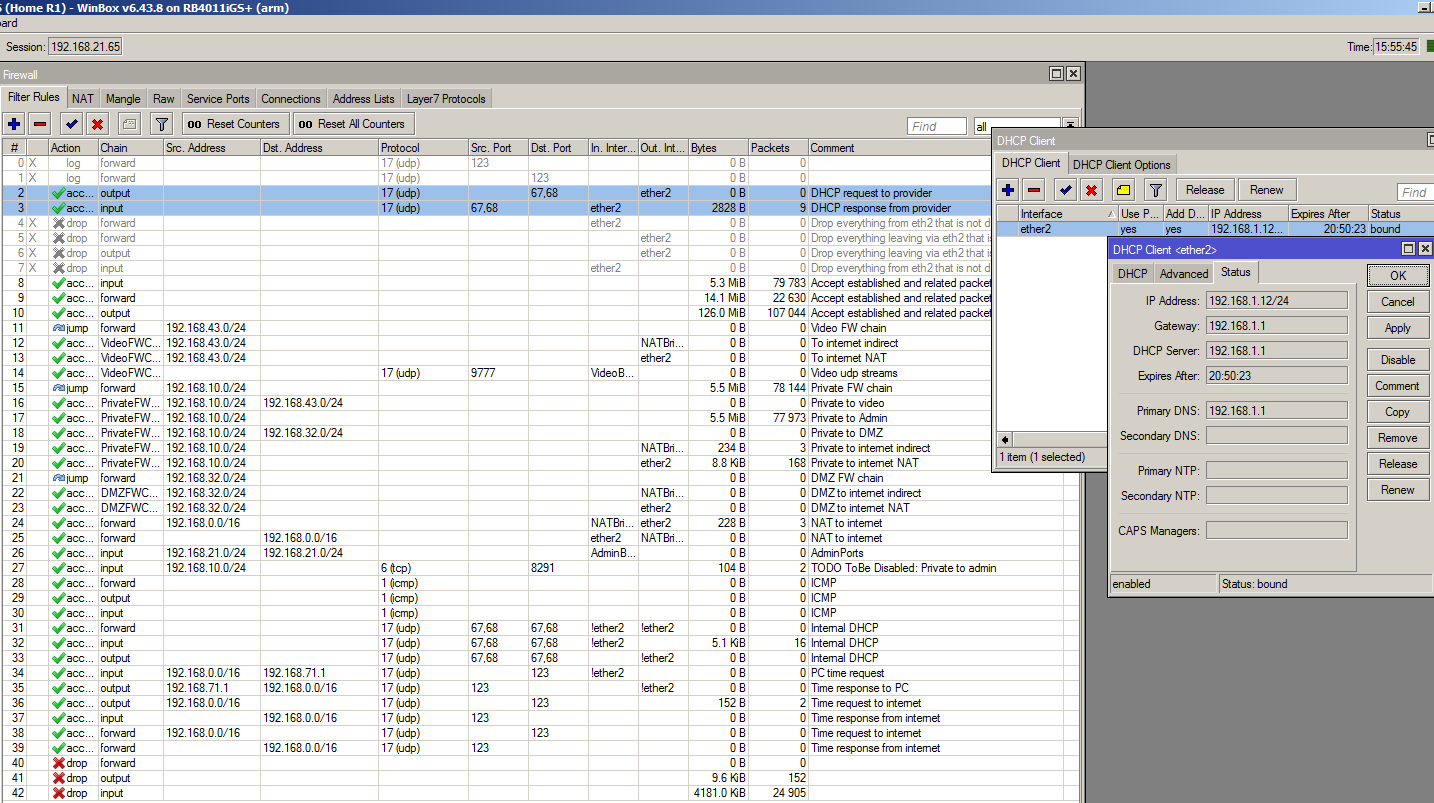Open the Mangle tab
This screenshot has height=803, width=1434.
tap(123, 99)
